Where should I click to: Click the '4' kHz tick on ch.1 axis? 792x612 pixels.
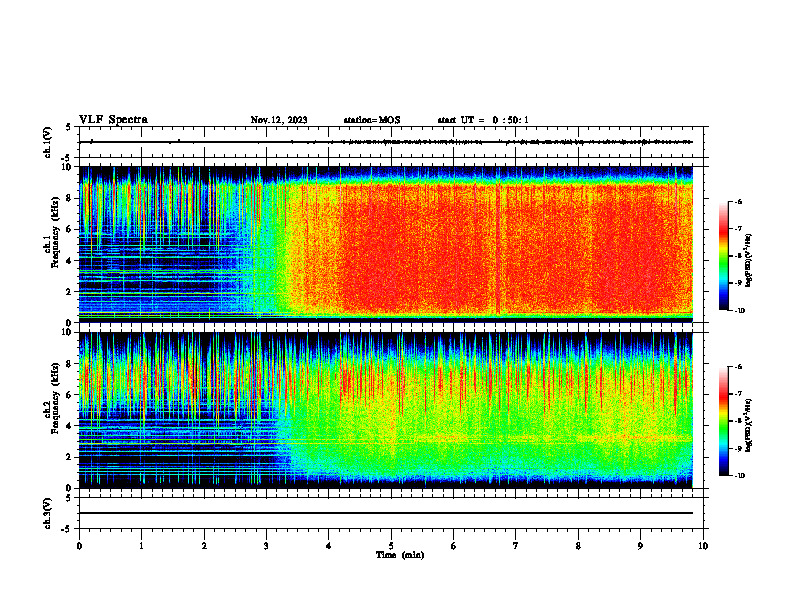[x=69, y=260]
